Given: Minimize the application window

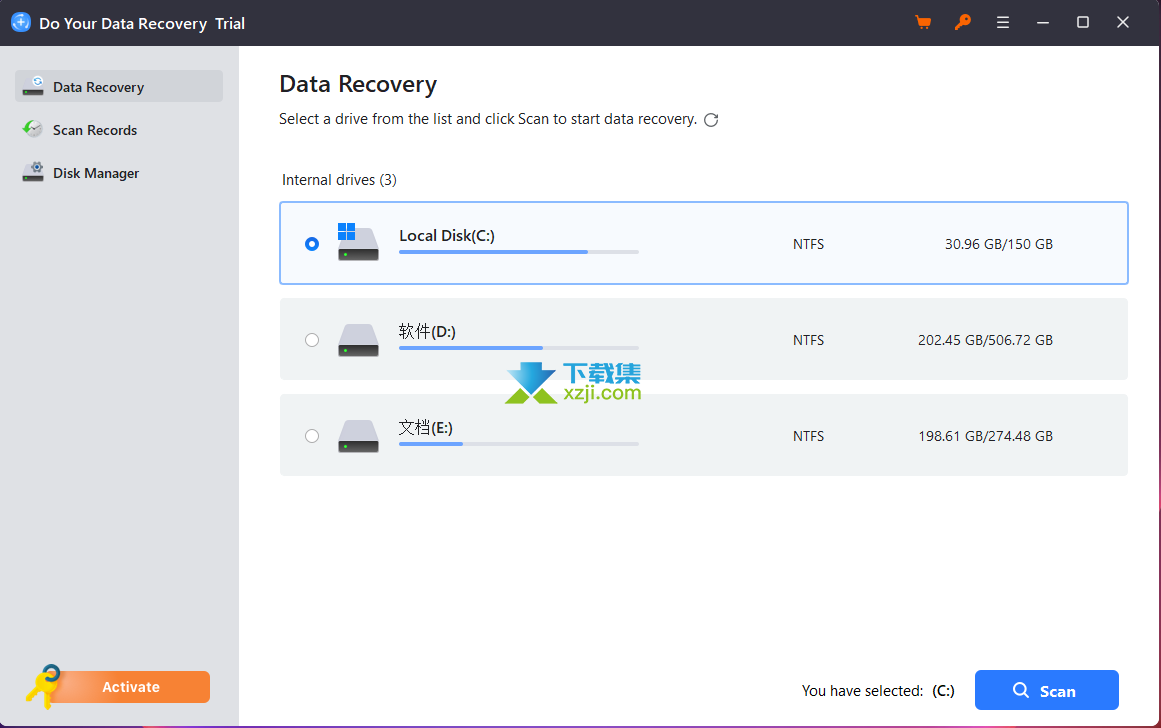Looking at the screenshot, I should click(1043, 22).
